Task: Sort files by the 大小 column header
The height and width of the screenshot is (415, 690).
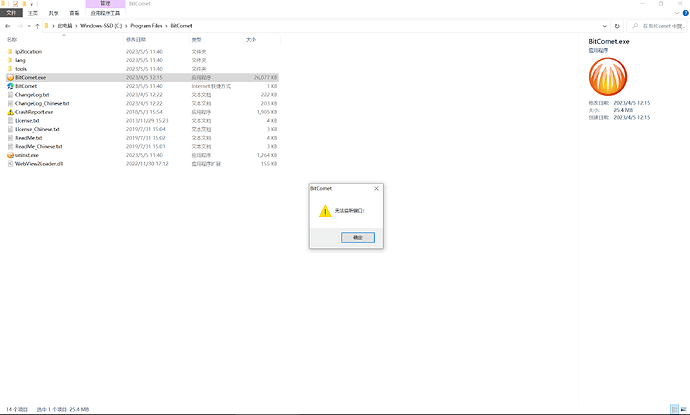Action: pyautogui.click(x=251, y=40)
